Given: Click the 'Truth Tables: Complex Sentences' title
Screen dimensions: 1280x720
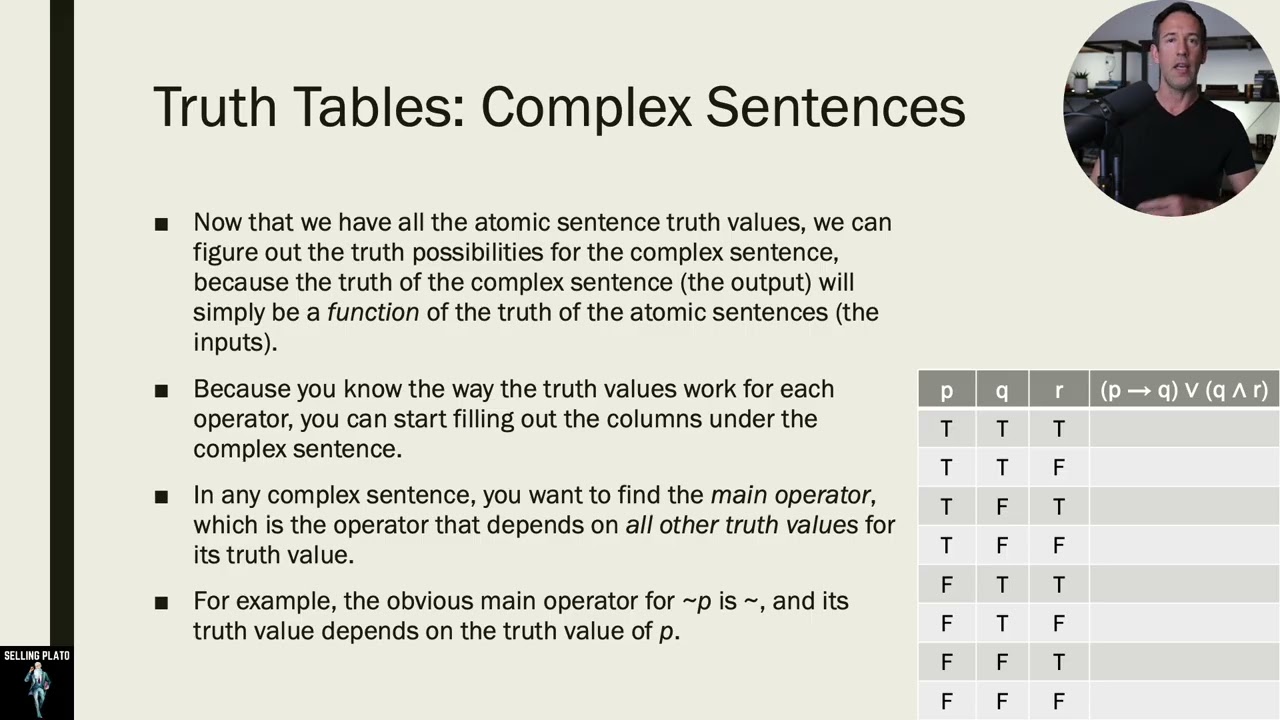Looking at the screenshot, I should coord(559,107).
